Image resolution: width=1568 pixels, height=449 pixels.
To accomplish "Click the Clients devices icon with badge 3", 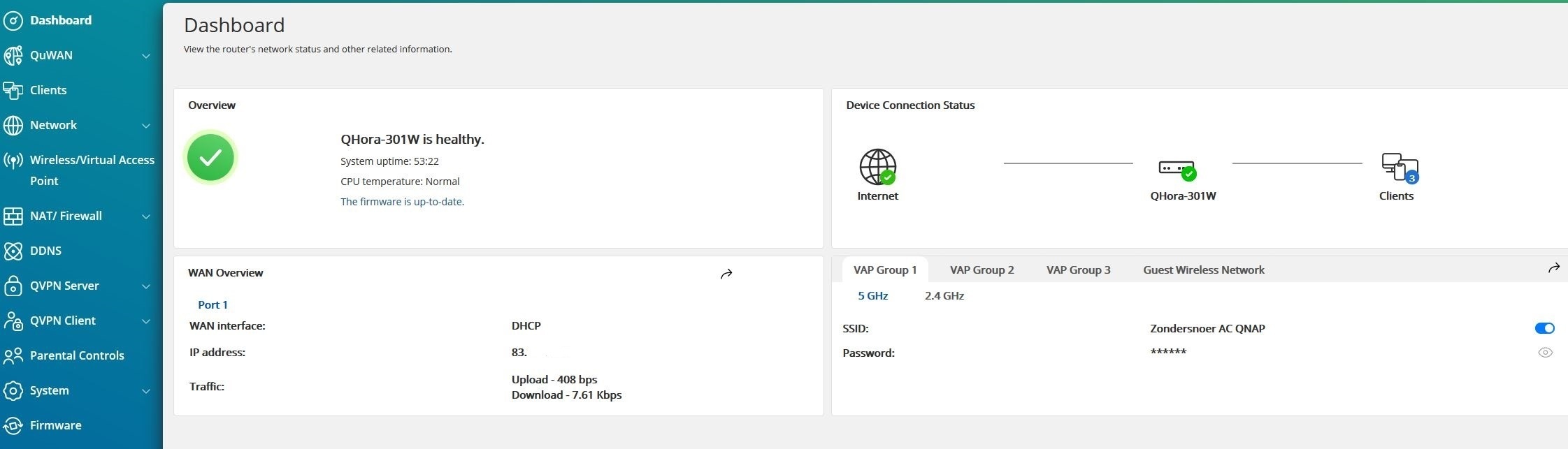I will [x=1400, y=168].
